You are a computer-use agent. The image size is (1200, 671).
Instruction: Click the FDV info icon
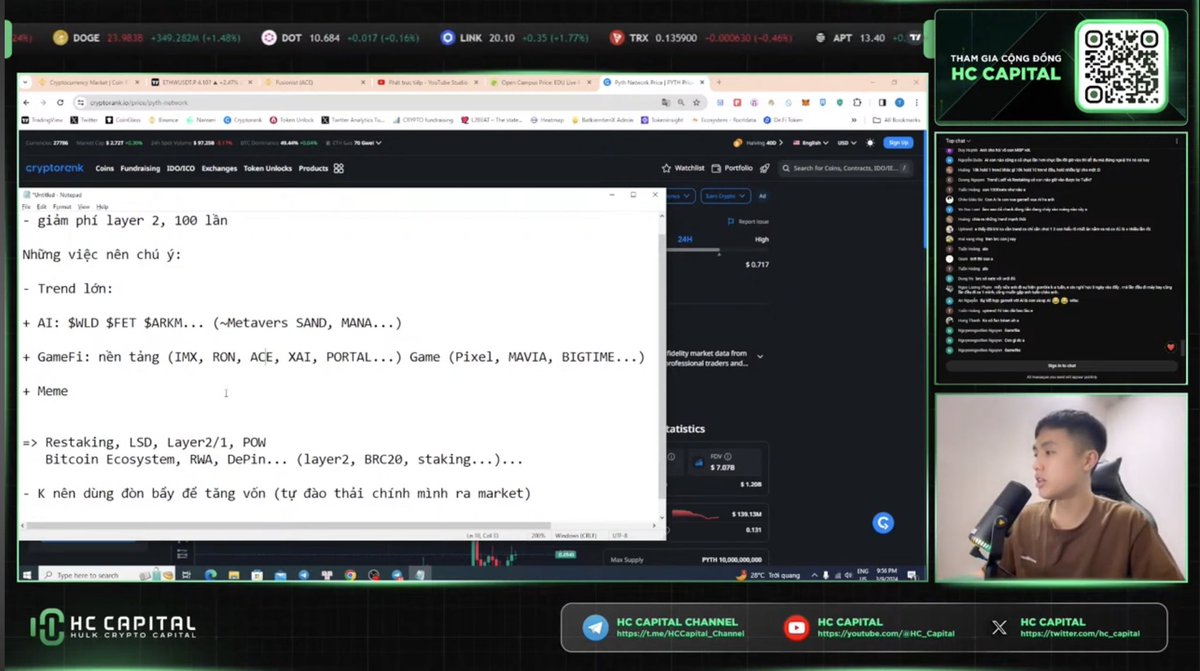point(726,456)
